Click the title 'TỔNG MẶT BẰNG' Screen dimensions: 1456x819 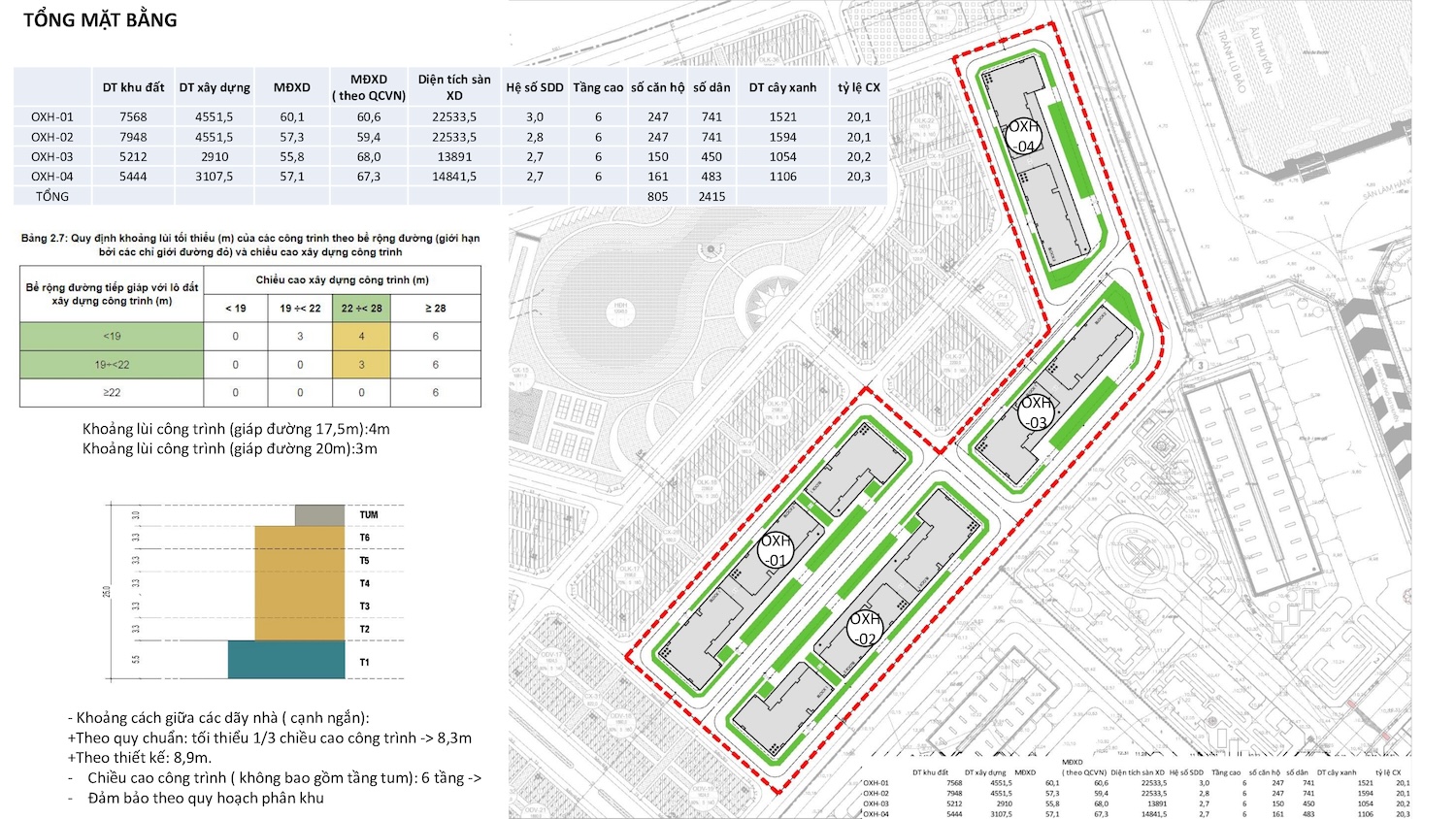pos(100,19)
